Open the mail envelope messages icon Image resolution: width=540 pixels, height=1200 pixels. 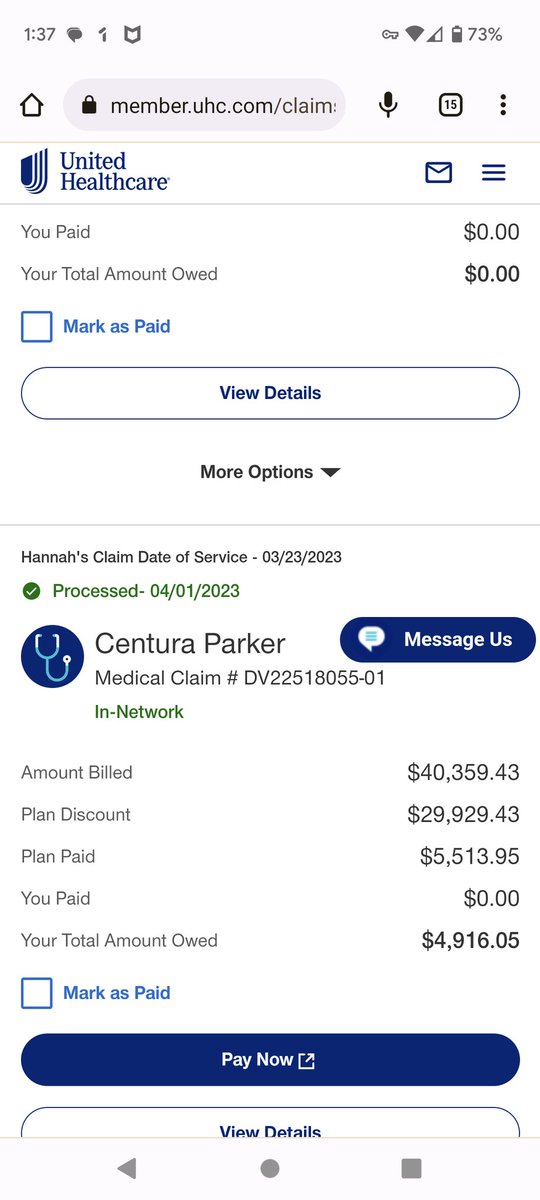tap(439, 173)
